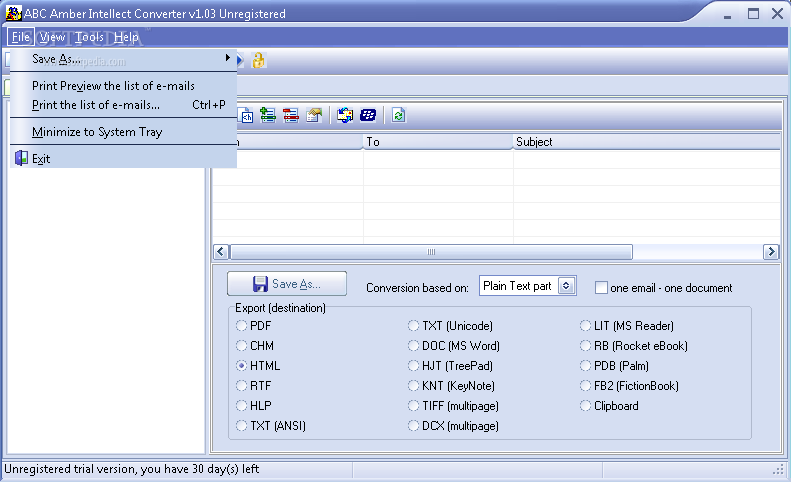Screen dimensions: 791x482
Task: Enable one email - one document checkbox
Action: click(601, 288)
